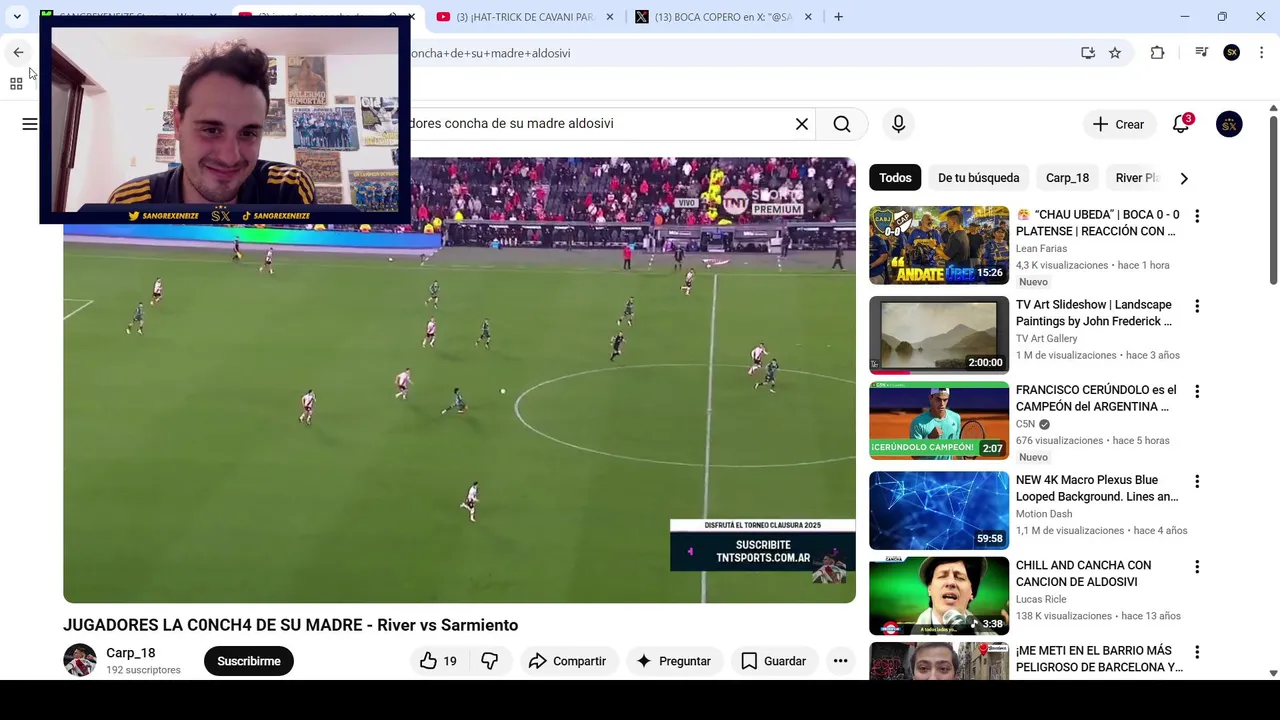
Task: Open options for TV Art Slideshow video
Action: click(x=1197, y=306)
